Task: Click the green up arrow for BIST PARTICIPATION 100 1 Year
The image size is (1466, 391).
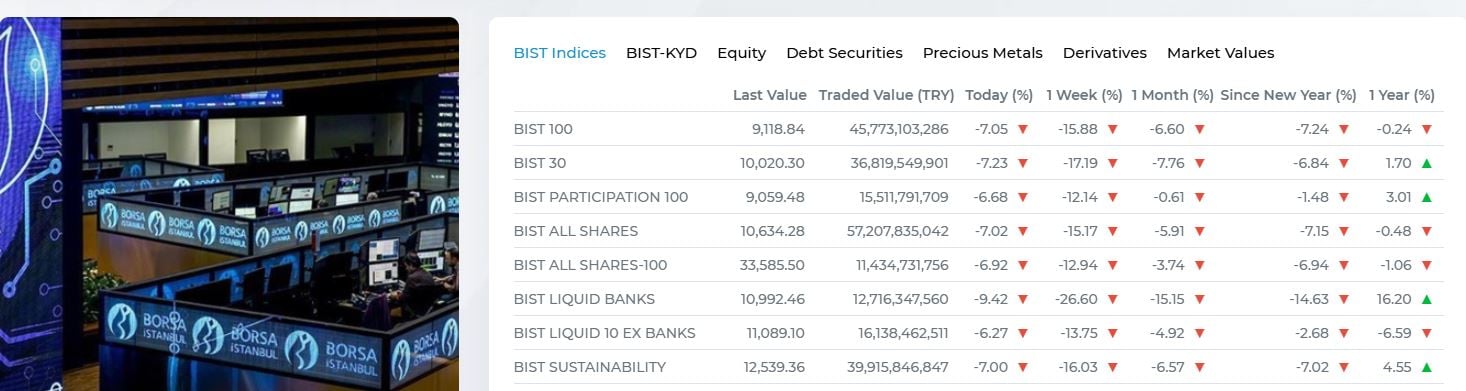Action: pyautogui.click(x=1426, y=197)
